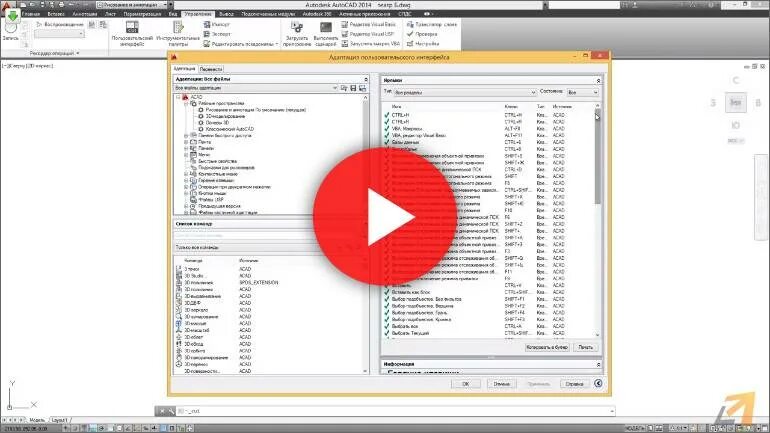Expand the Меню tree node
The image size is (770, 433).
186,155
